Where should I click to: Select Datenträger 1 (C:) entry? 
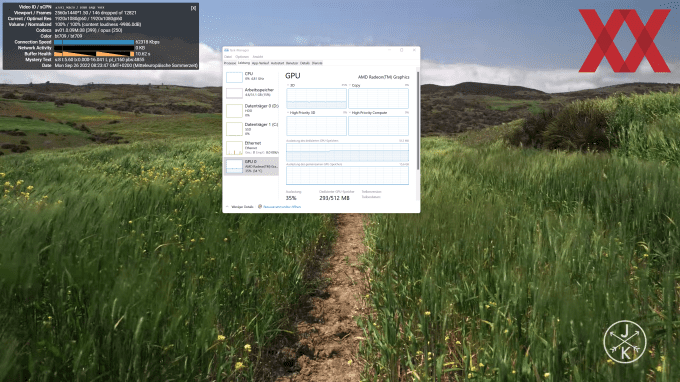coord(252,129)
